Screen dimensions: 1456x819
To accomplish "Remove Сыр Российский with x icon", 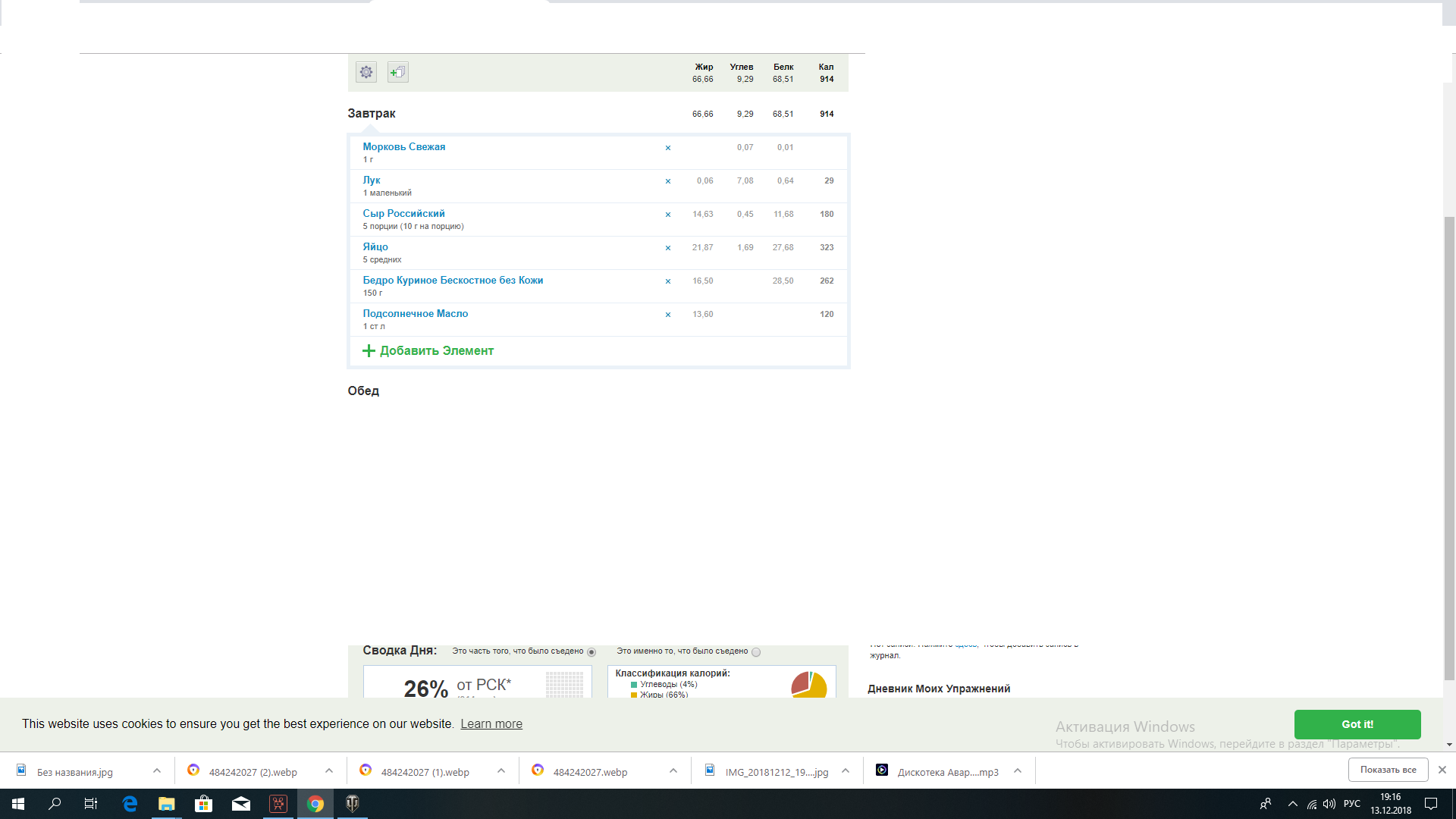I will tap(668, 215).
